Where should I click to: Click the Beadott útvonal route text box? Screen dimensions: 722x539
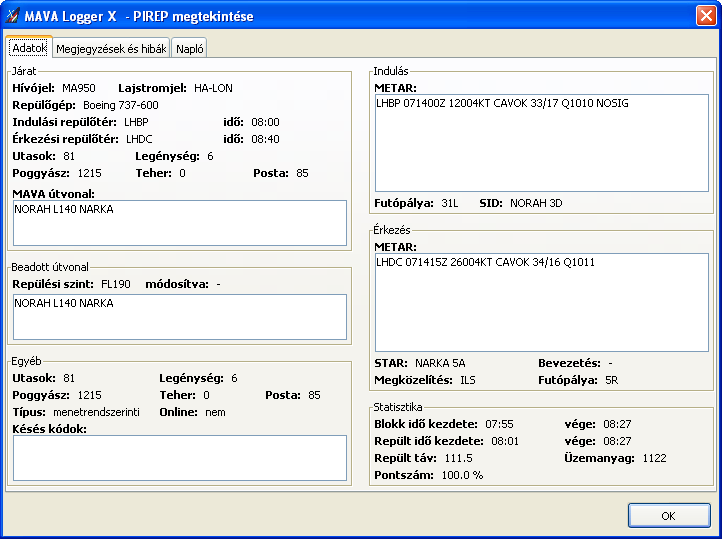[x=180, y=317]
